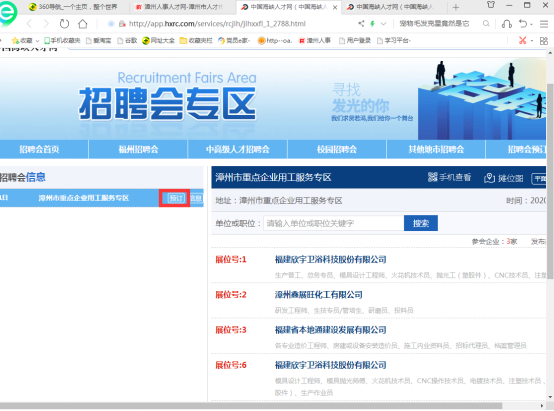This screenshot has width=554, height=411.
Task: Open the 党员e家 bookmark
Action: 234,41
